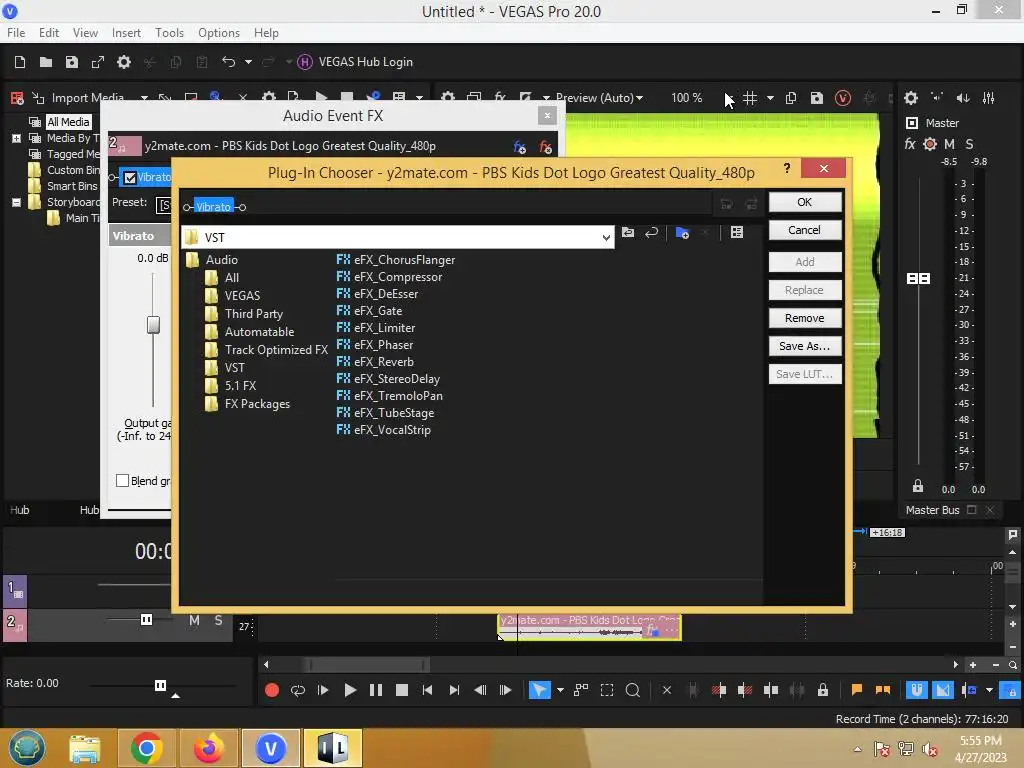1024x768 pixels.
Task: Select the Vibrato plug-in in chain
Action: click(214, 207)
